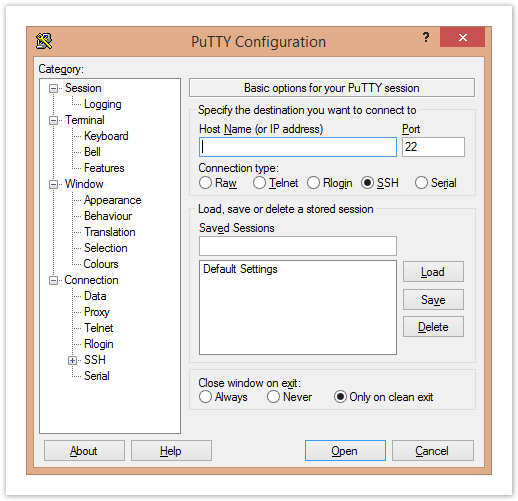Open the Behaviour settings category

(108, 216)
